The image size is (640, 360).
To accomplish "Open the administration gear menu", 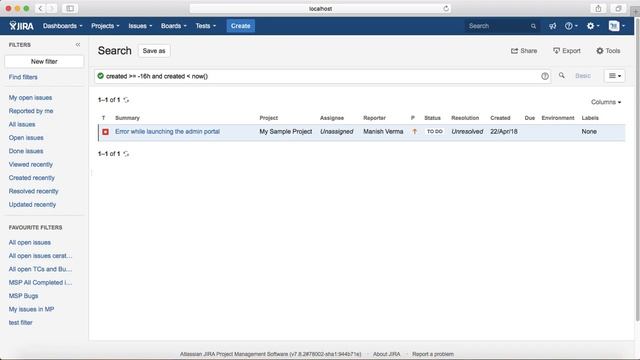I will 593,26.
